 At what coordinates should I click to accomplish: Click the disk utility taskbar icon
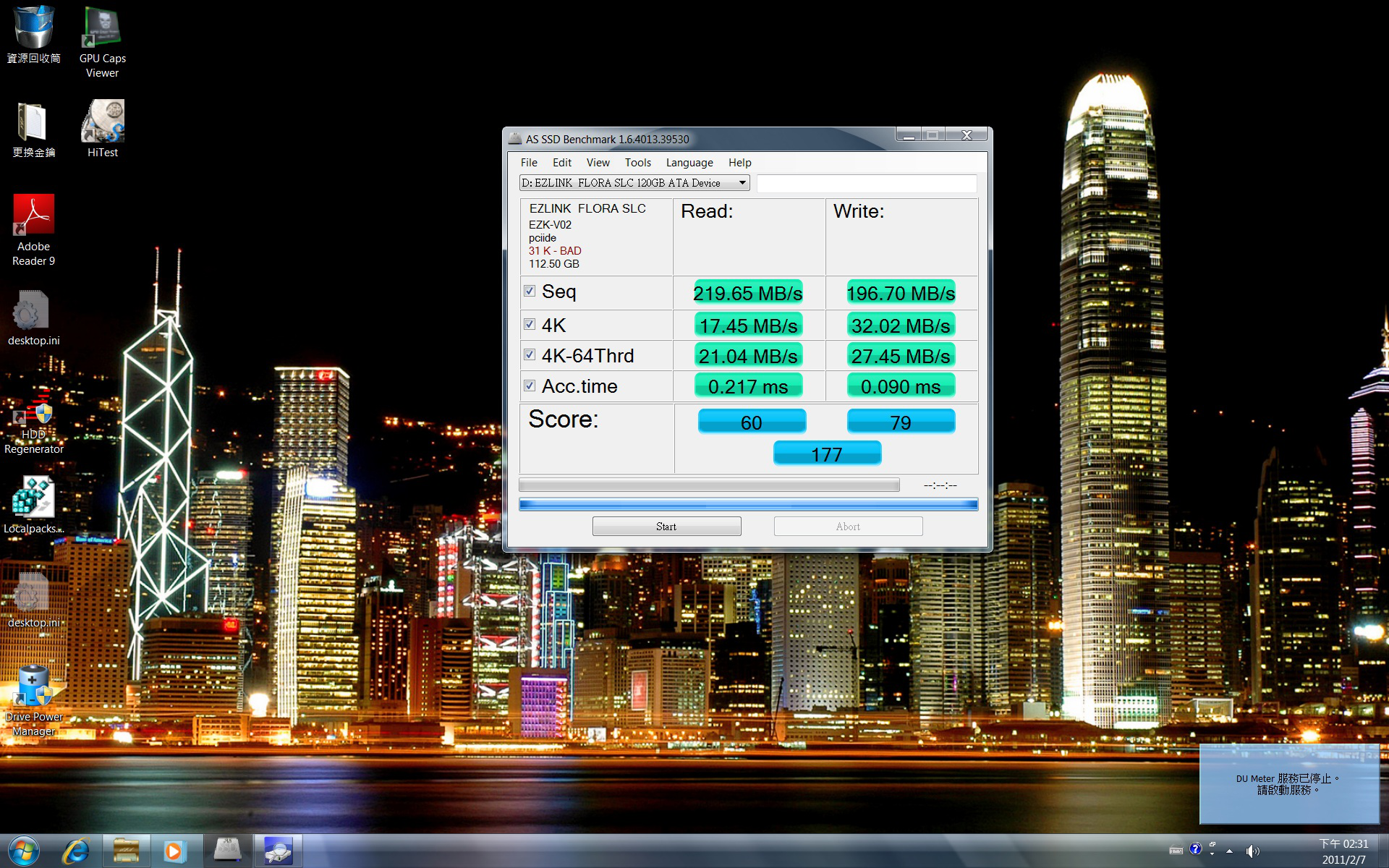click(x=278, y=851)
